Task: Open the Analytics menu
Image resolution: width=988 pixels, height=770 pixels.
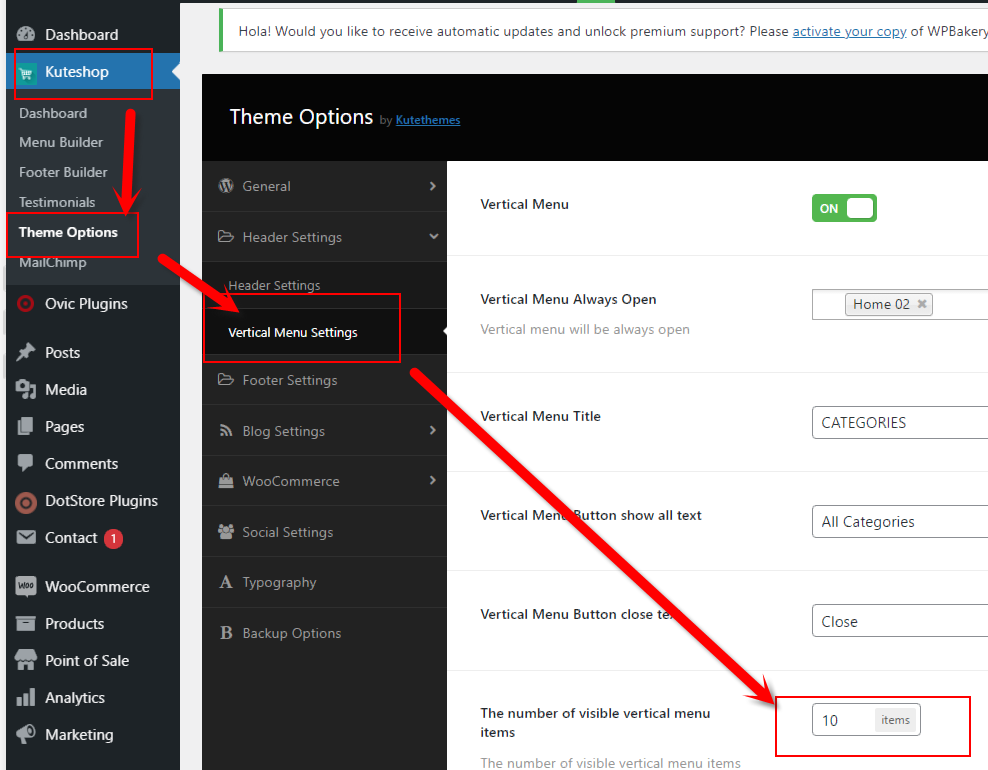Action: (93, 698)
